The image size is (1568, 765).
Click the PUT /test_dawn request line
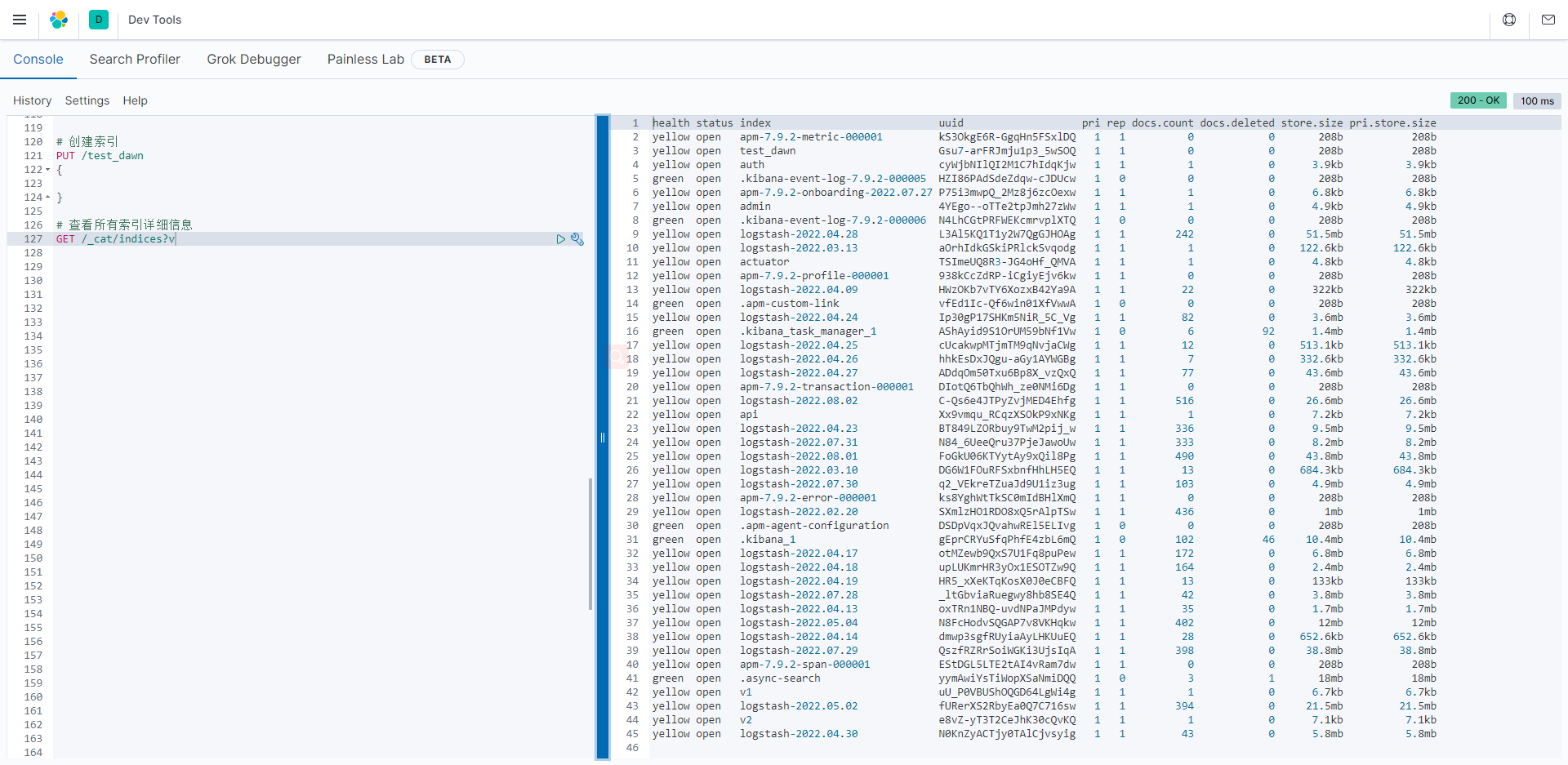[100, 156]
